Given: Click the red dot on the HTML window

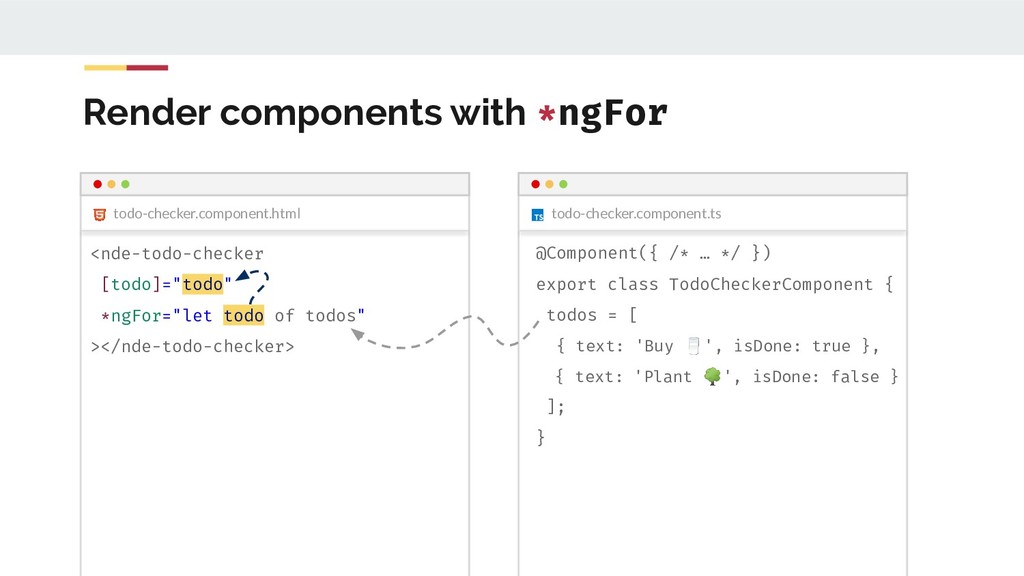Looking at the screenshot, I should [97, 184].
